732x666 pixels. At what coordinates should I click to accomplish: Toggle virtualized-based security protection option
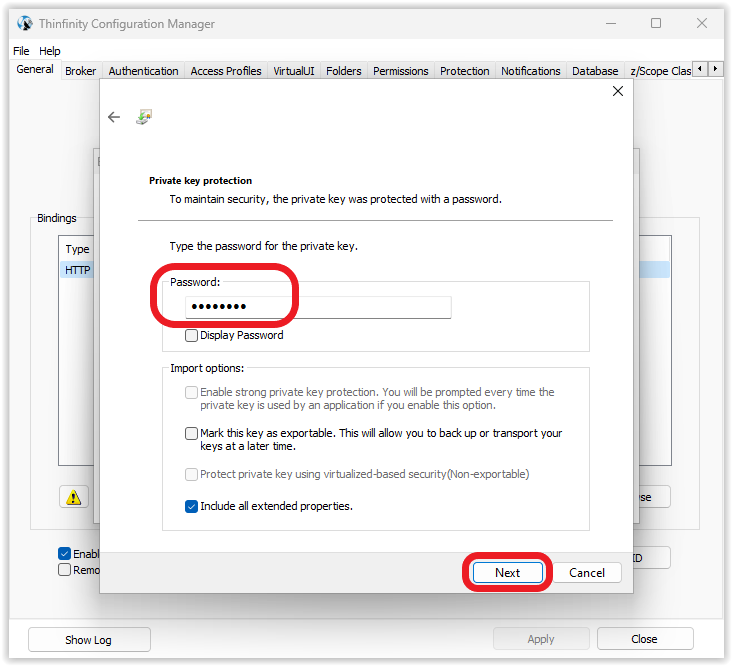191,475
